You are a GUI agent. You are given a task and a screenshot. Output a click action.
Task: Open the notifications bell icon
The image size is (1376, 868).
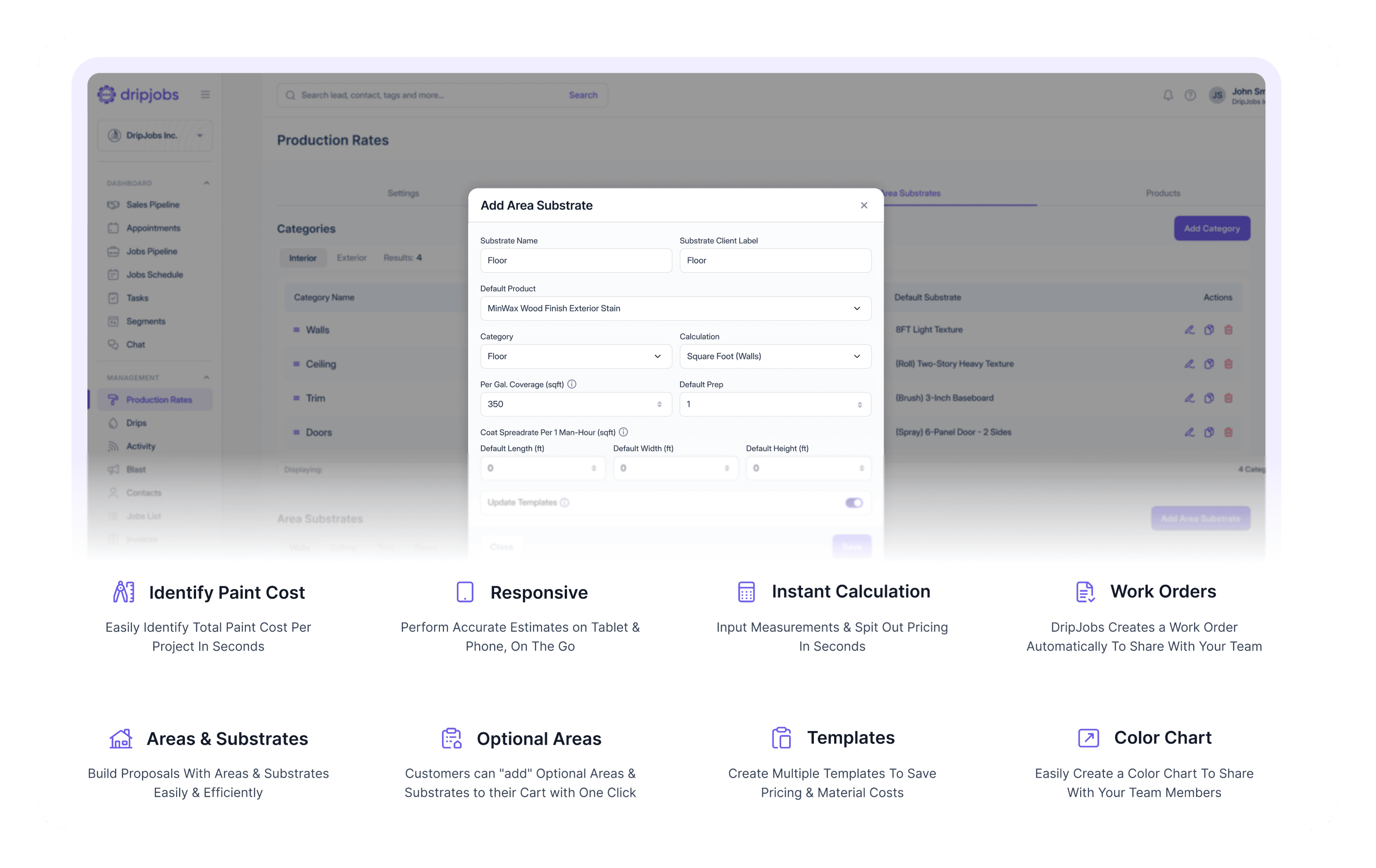click(1168, 95)
